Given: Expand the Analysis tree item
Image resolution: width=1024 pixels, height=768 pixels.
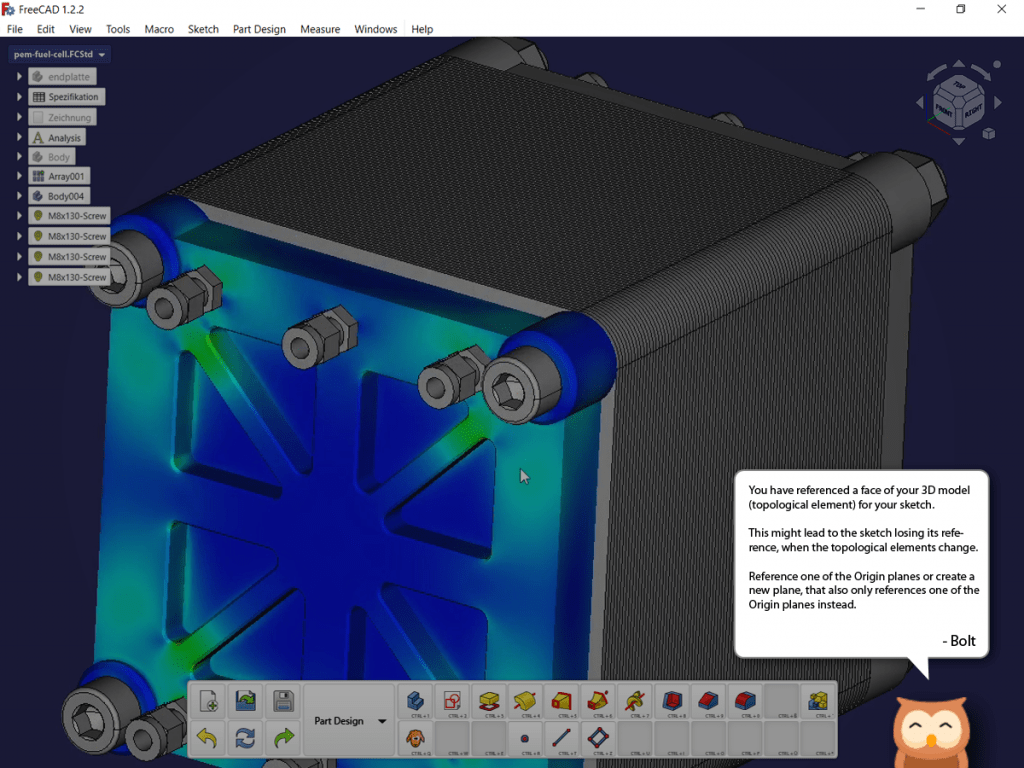Looking at the screenshot, I should pyautogui.click(x=19, y=138).
